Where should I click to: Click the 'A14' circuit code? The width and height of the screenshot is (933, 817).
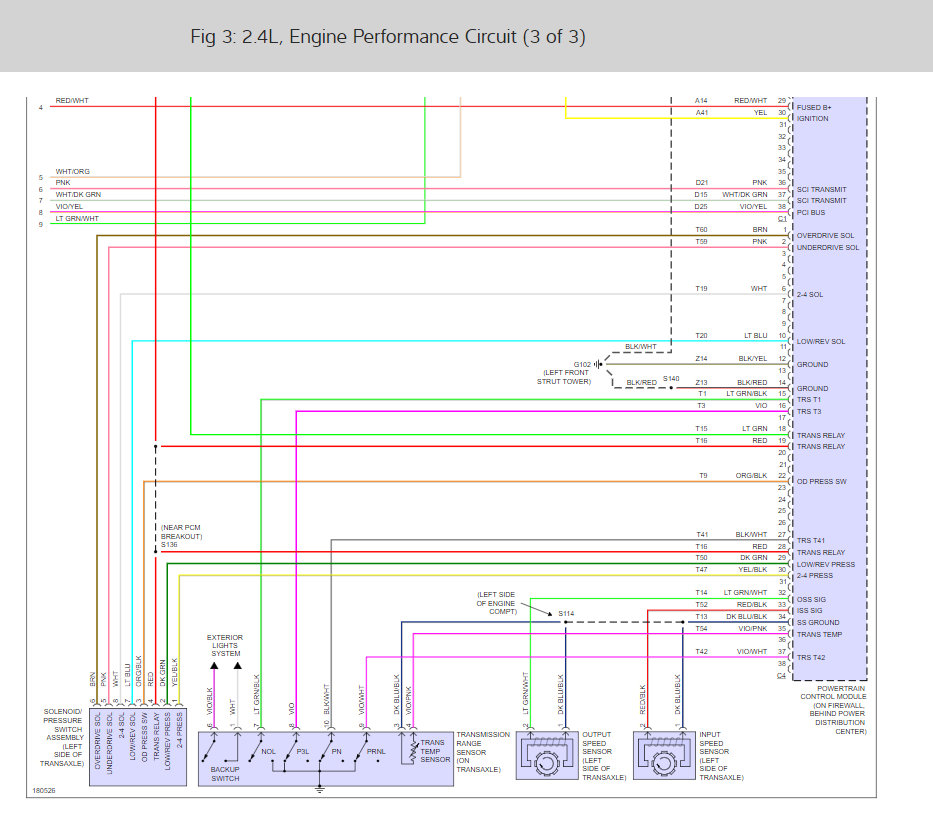701,101
